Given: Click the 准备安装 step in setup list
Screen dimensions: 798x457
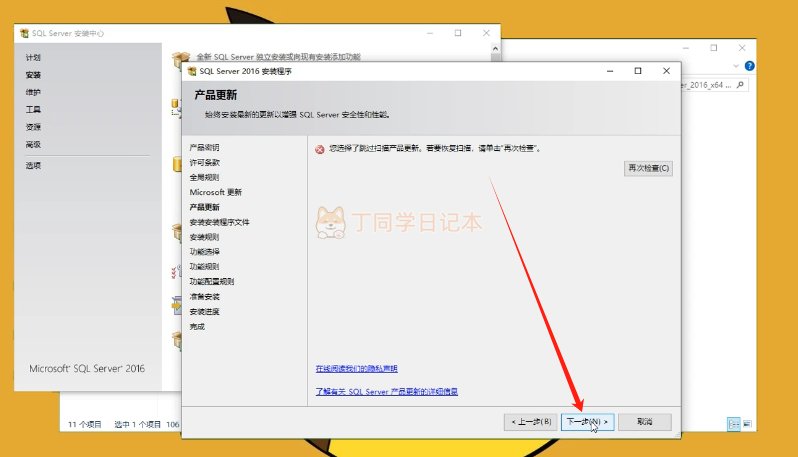Looking at the screenshot, I should (204, 296).
